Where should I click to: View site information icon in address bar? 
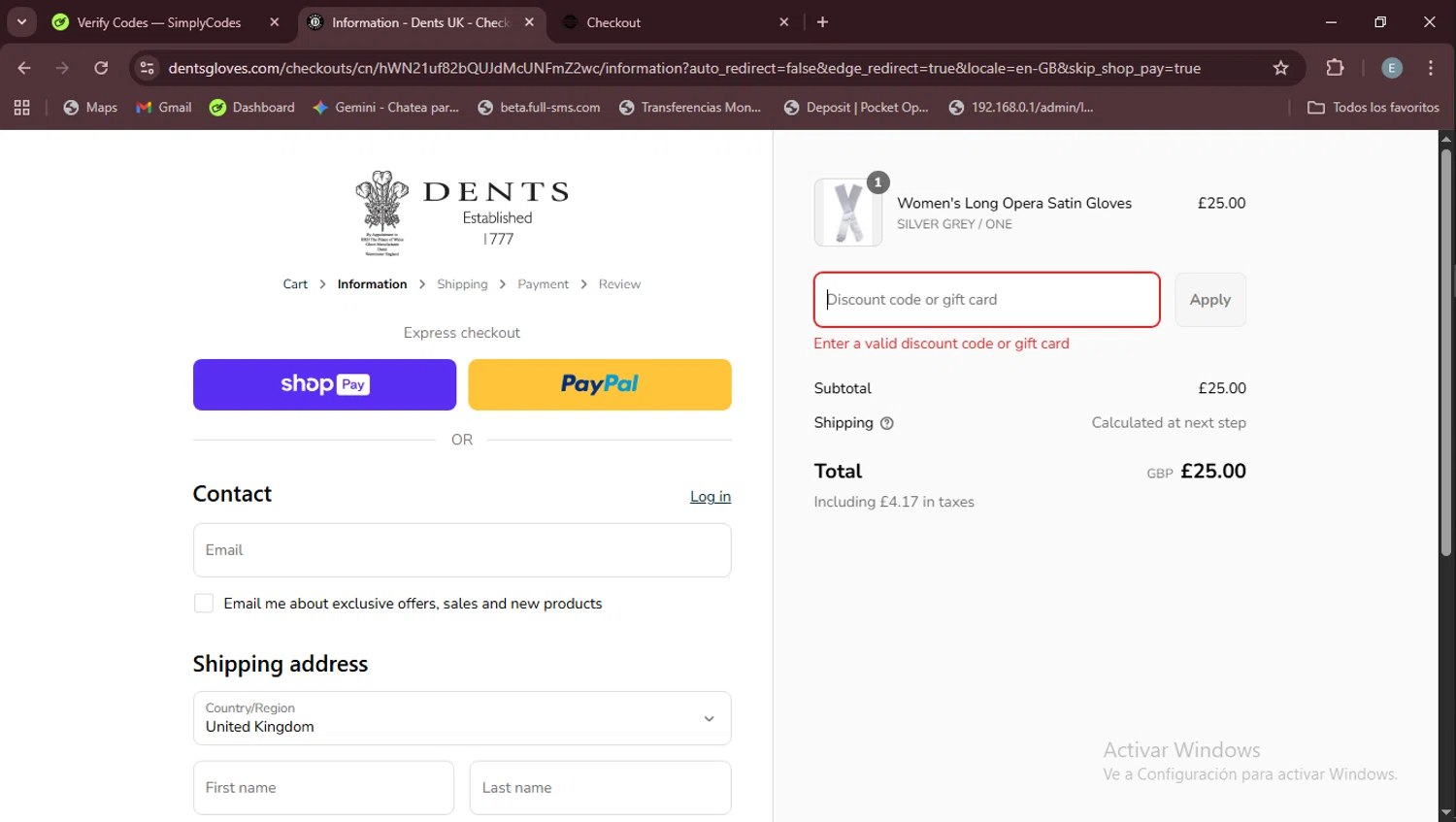[147, 68]
